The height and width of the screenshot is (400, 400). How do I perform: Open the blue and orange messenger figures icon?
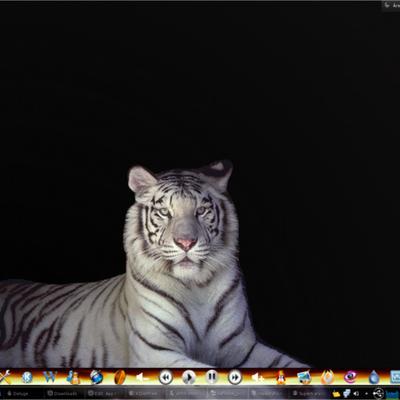(73, 377)
